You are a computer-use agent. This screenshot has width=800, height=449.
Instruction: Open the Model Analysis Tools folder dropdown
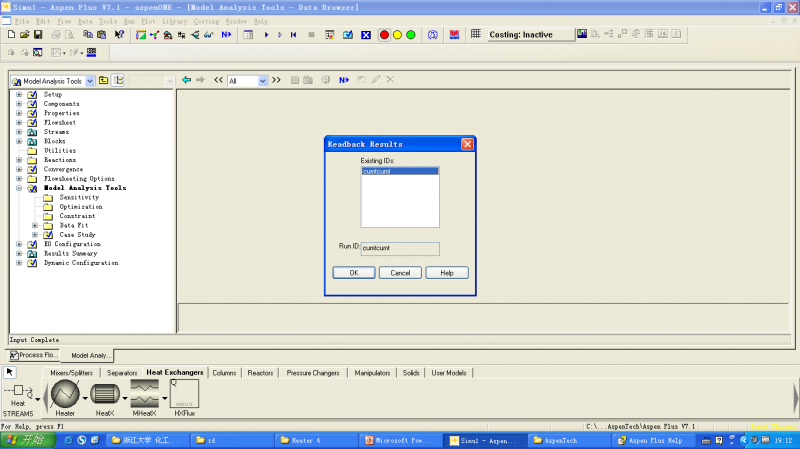90,81
